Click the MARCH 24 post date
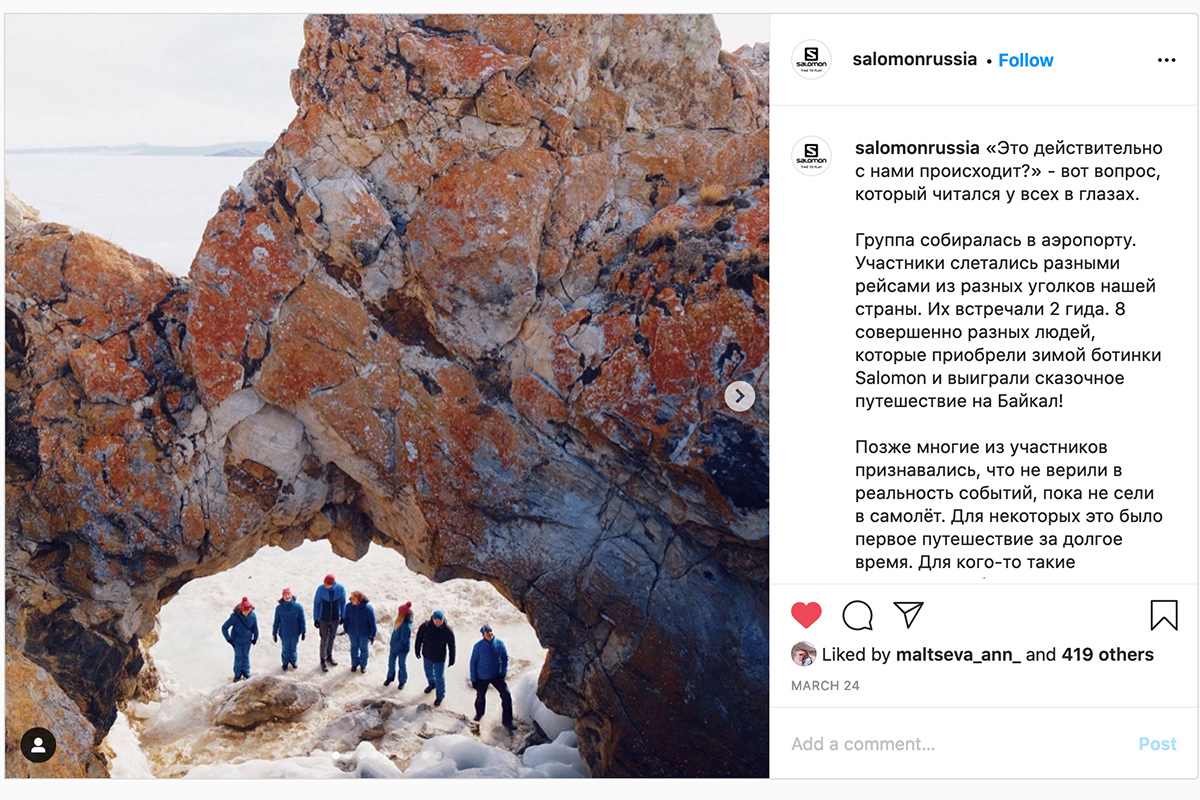 click(x=825, y=686)
